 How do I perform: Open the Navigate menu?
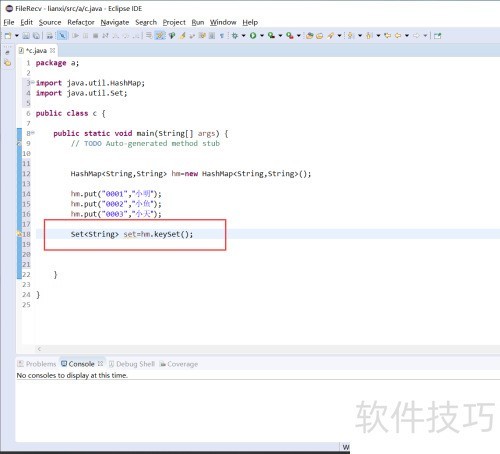pyautogui.click(x=115, y=22)
